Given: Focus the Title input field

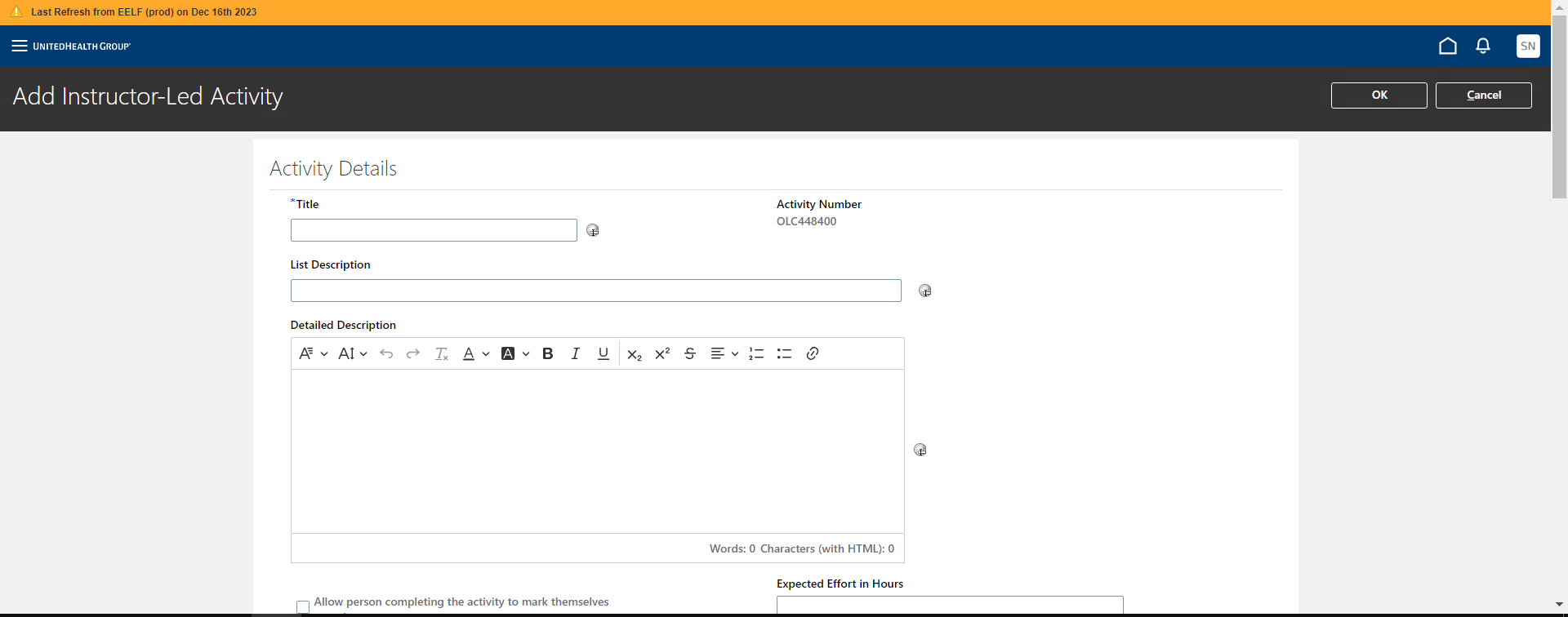Looking at the screenshot, I should click(434, 230).
